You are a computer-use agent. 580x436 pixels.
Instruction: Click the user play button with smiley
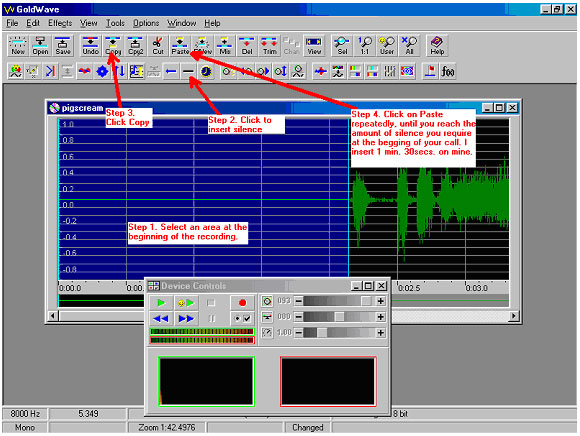pos(186,303)
